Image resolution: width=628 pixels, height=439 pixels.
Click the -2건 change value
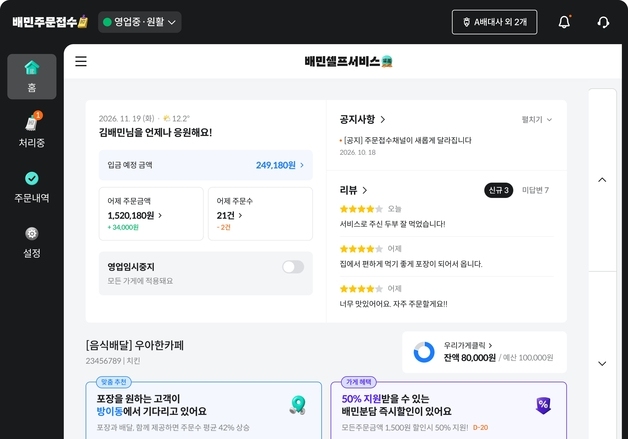click(223, 227)
